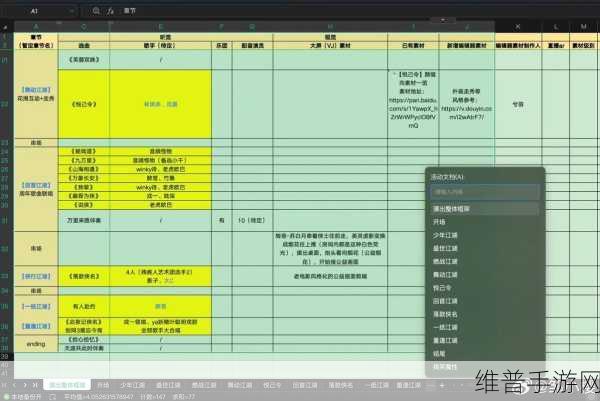This screenshot has width=600, height=401.
Task: Click the 10（待定） cell
Action: (252, 220)
